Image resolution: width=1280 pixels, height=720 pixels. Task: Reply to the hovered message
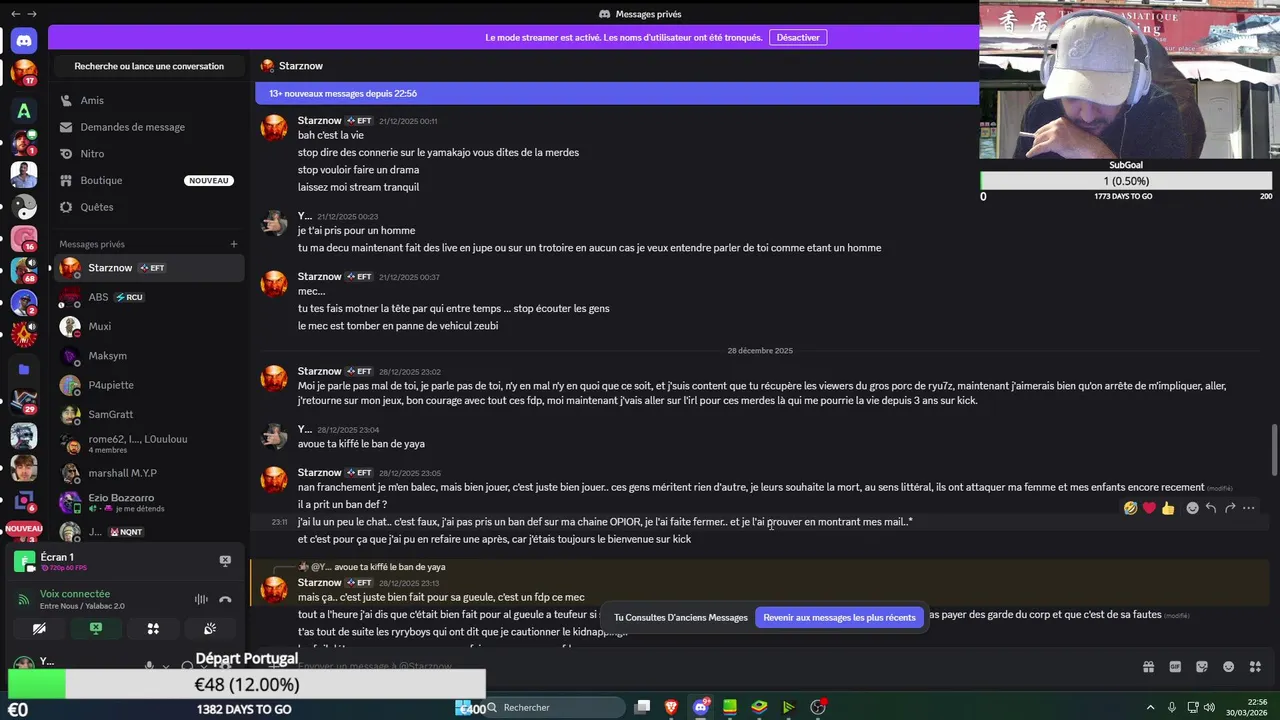(1211, 508)
